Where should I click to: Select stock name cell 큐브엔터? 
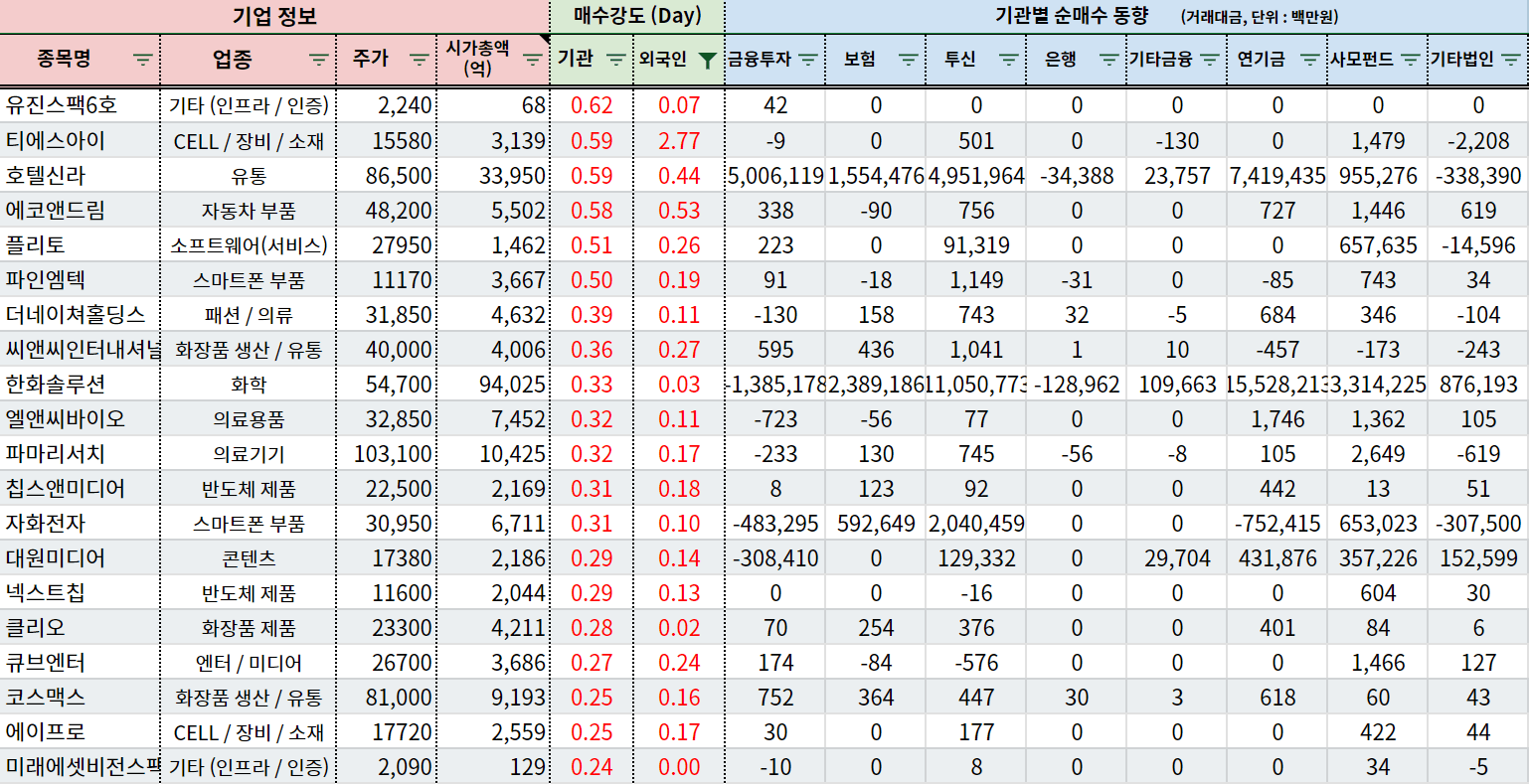[x=80, y=662]
